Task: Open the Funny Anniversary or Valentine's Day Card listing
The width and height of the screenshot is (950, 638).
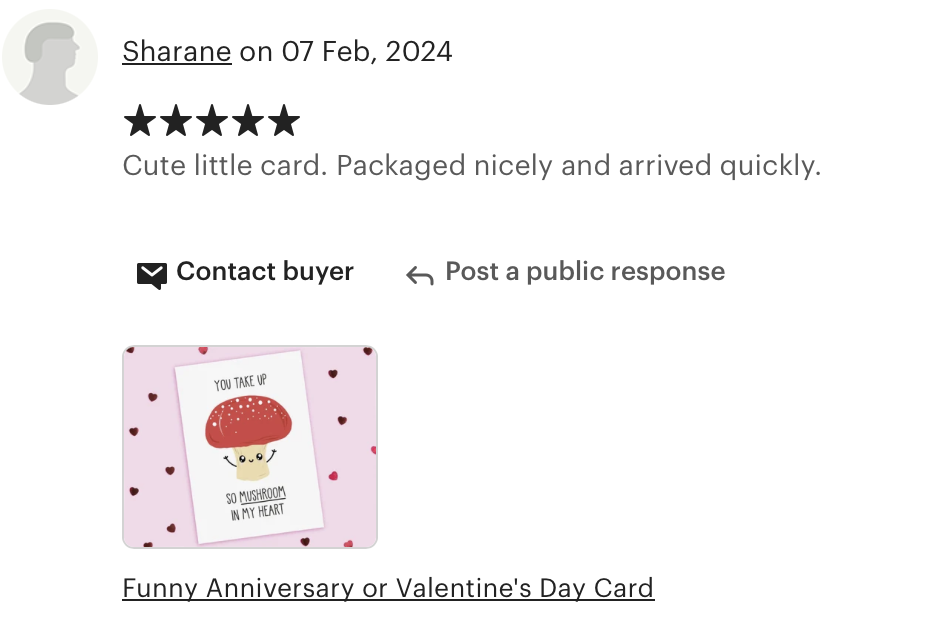Action: [x=388, y=588]
